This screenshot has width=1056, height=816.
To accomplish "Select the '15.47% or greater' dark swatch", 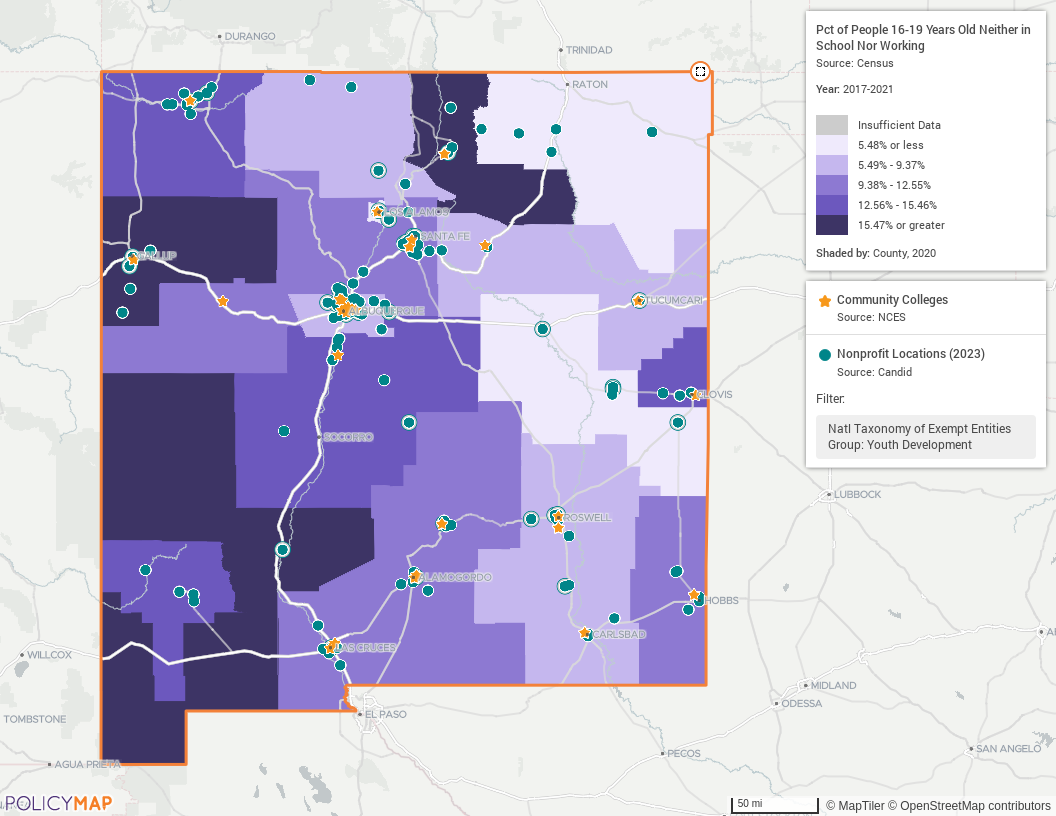I will 832,225.
